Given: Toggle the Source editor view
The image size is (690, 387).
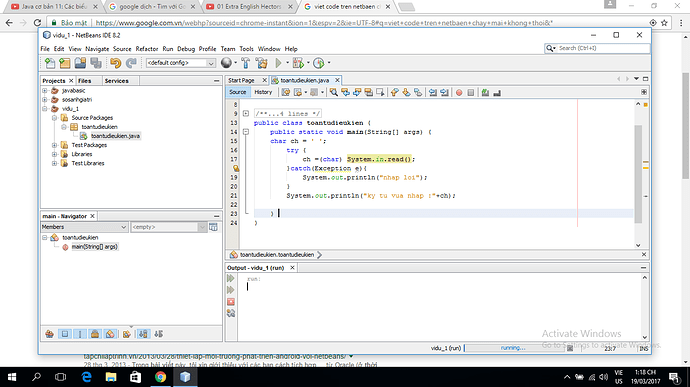Looking at the screenshot, I should tap(238, 92).
